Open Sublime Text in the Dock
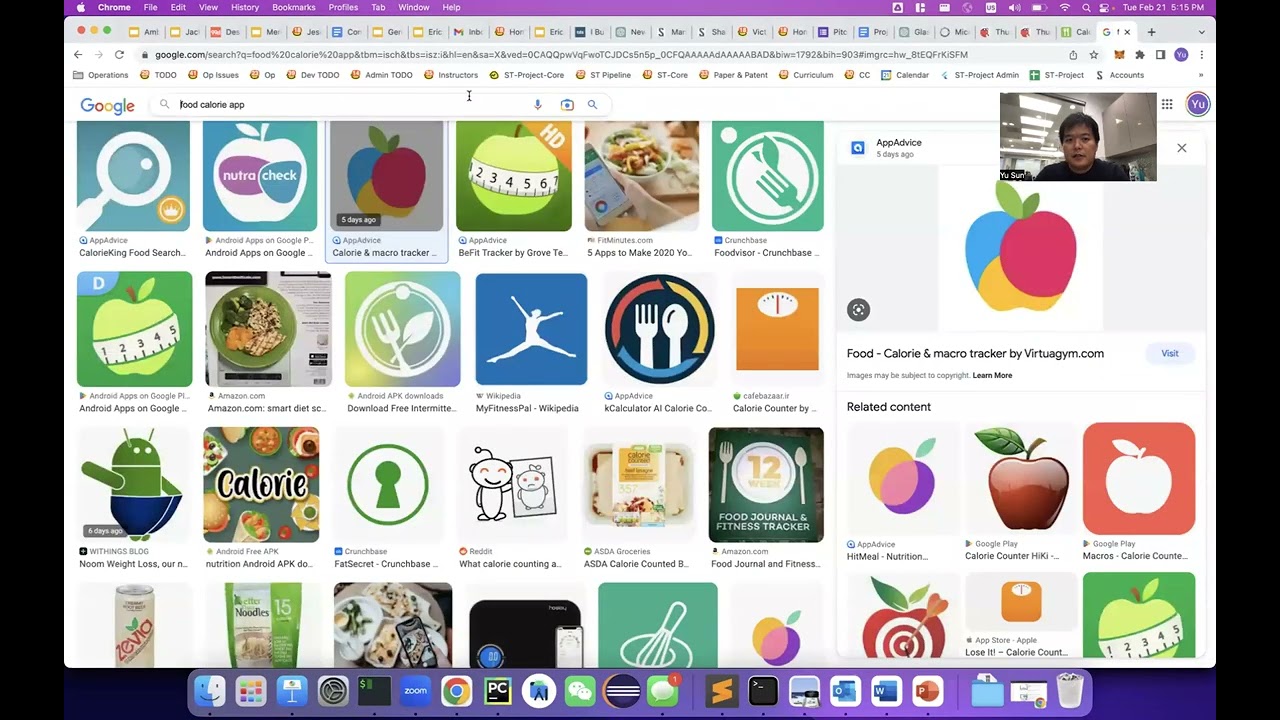The width and height of the screenshot is (1280, 720). coord(721,691)
